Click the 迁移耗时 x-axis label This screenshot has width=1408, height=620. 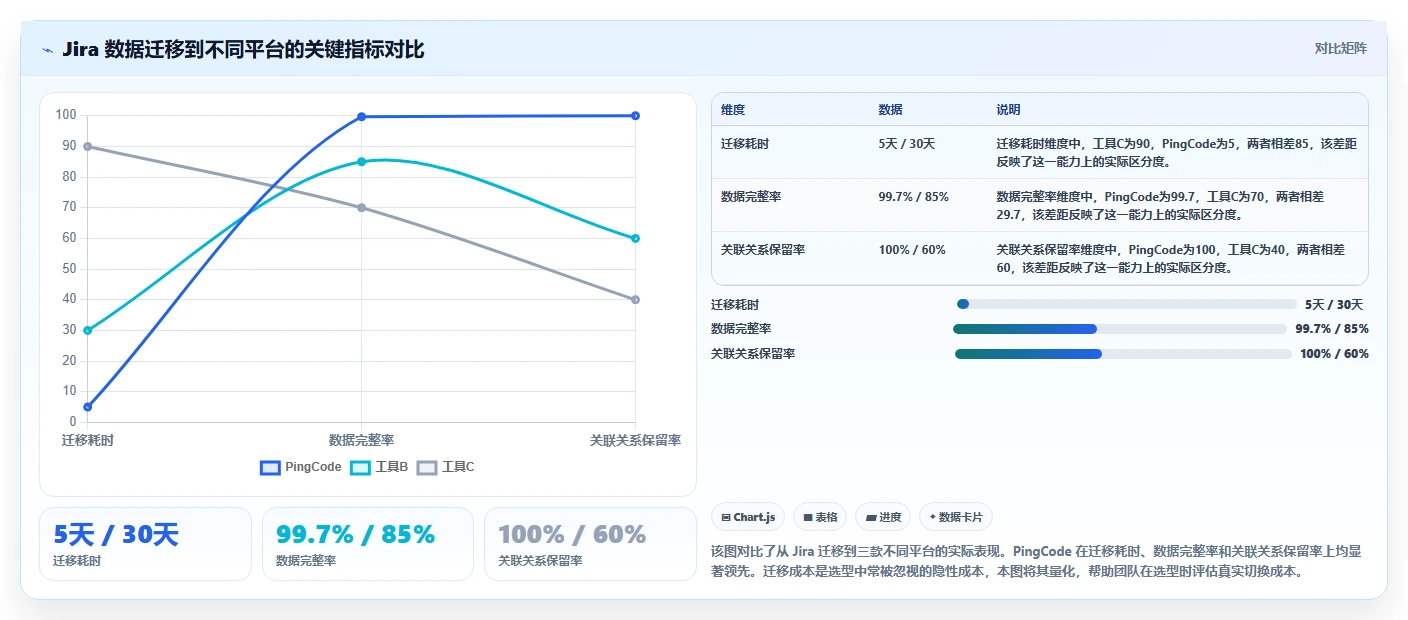tap(88, 440)
